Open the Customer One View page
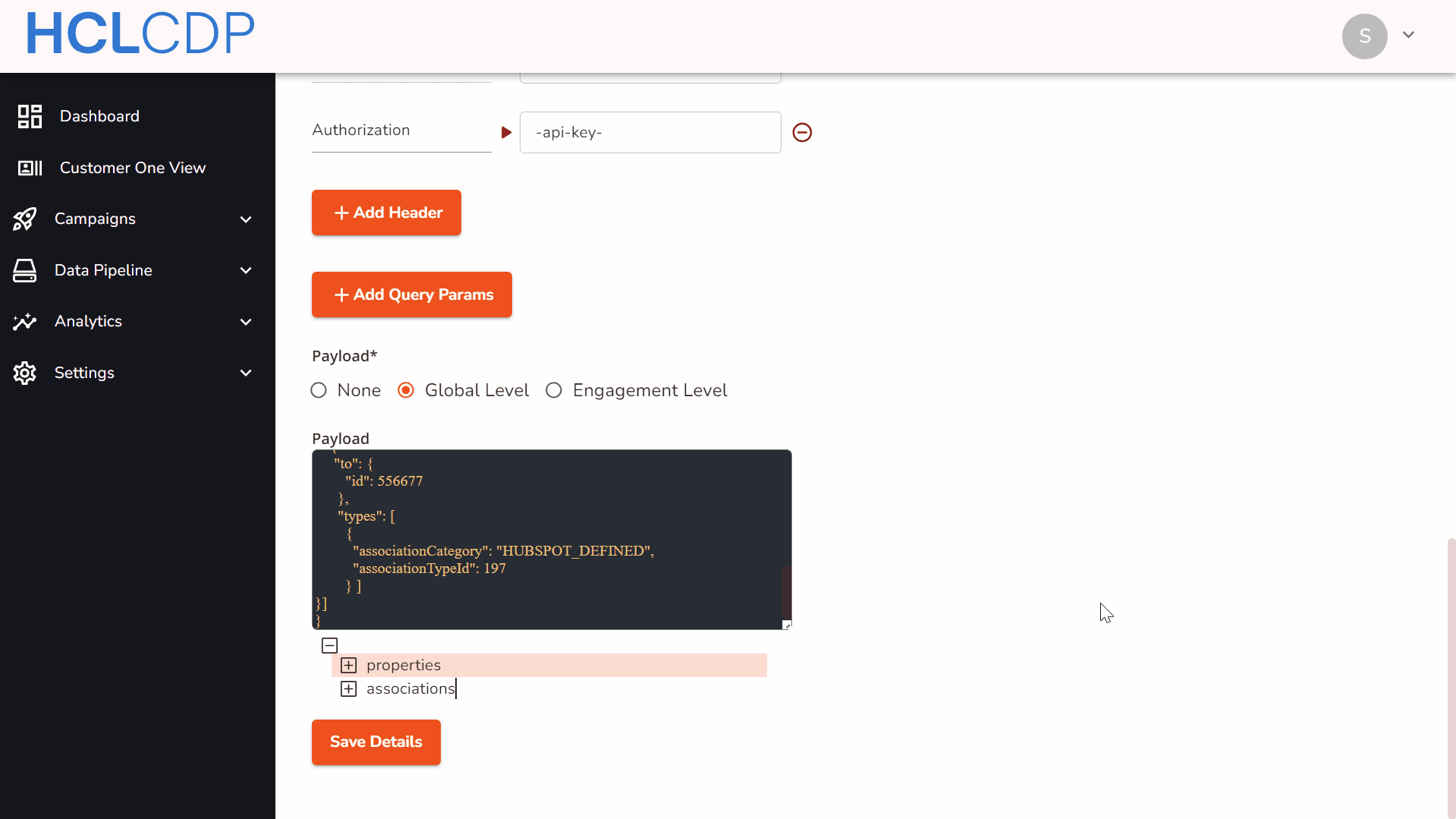The image size is (1456, 819). (133, 168)
